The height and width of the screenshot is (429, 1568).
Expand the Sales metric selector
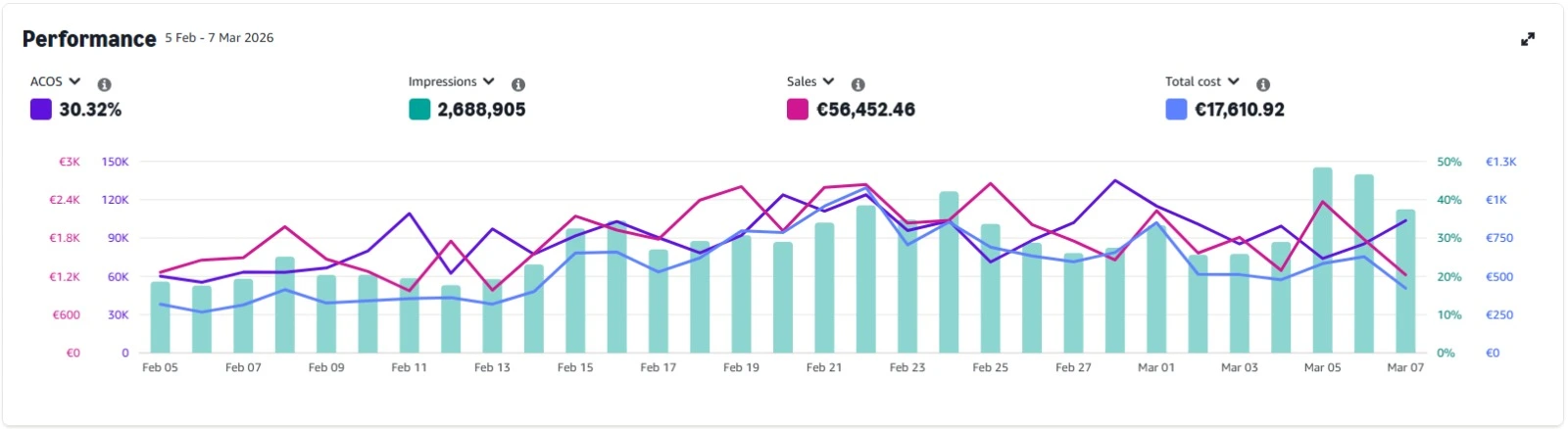click(x=810, y=81)
